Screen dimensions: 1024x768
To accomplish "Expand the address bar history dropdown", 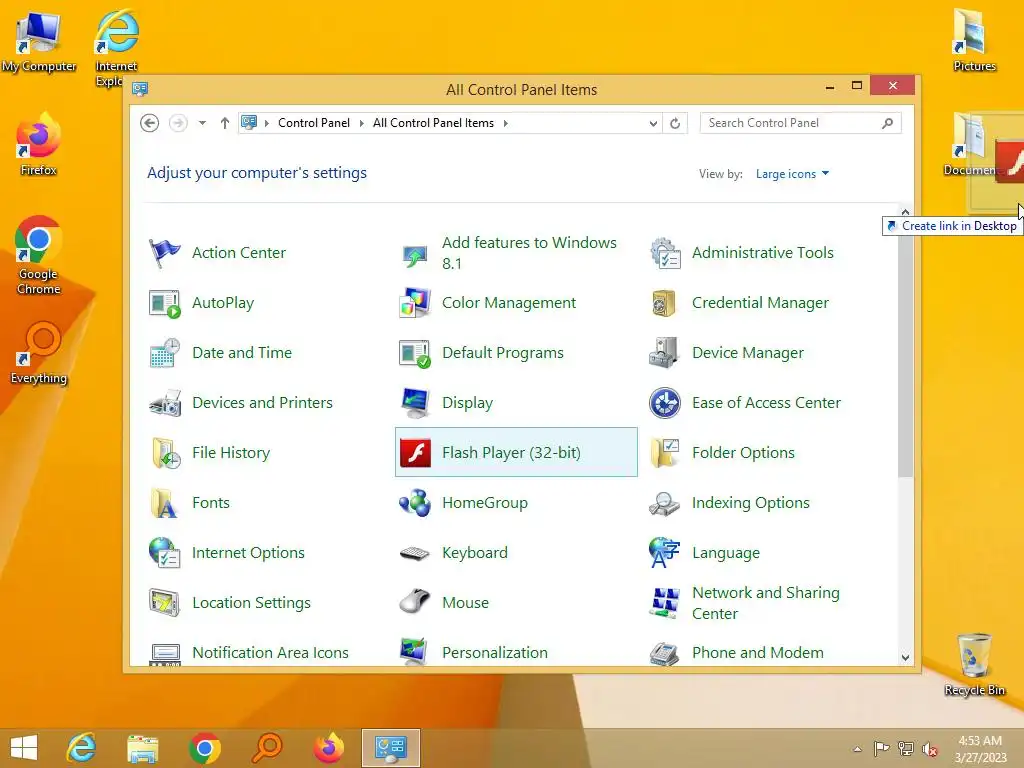I will 653,123.
